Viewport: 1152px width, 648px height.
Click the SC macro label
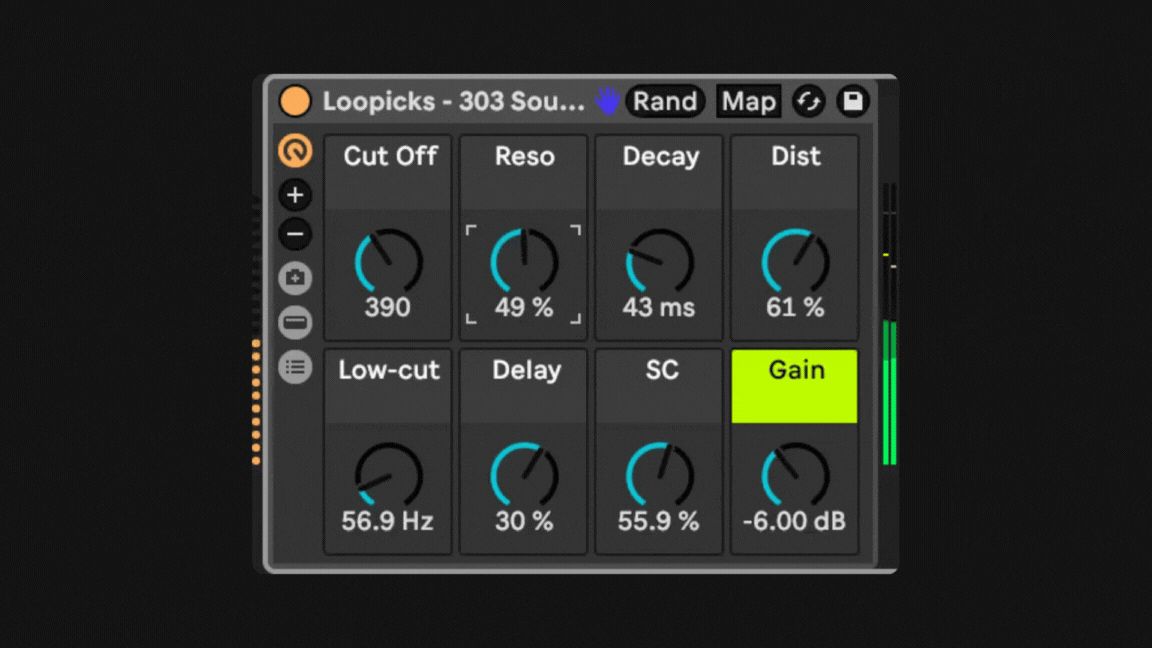tap(661, 370)
